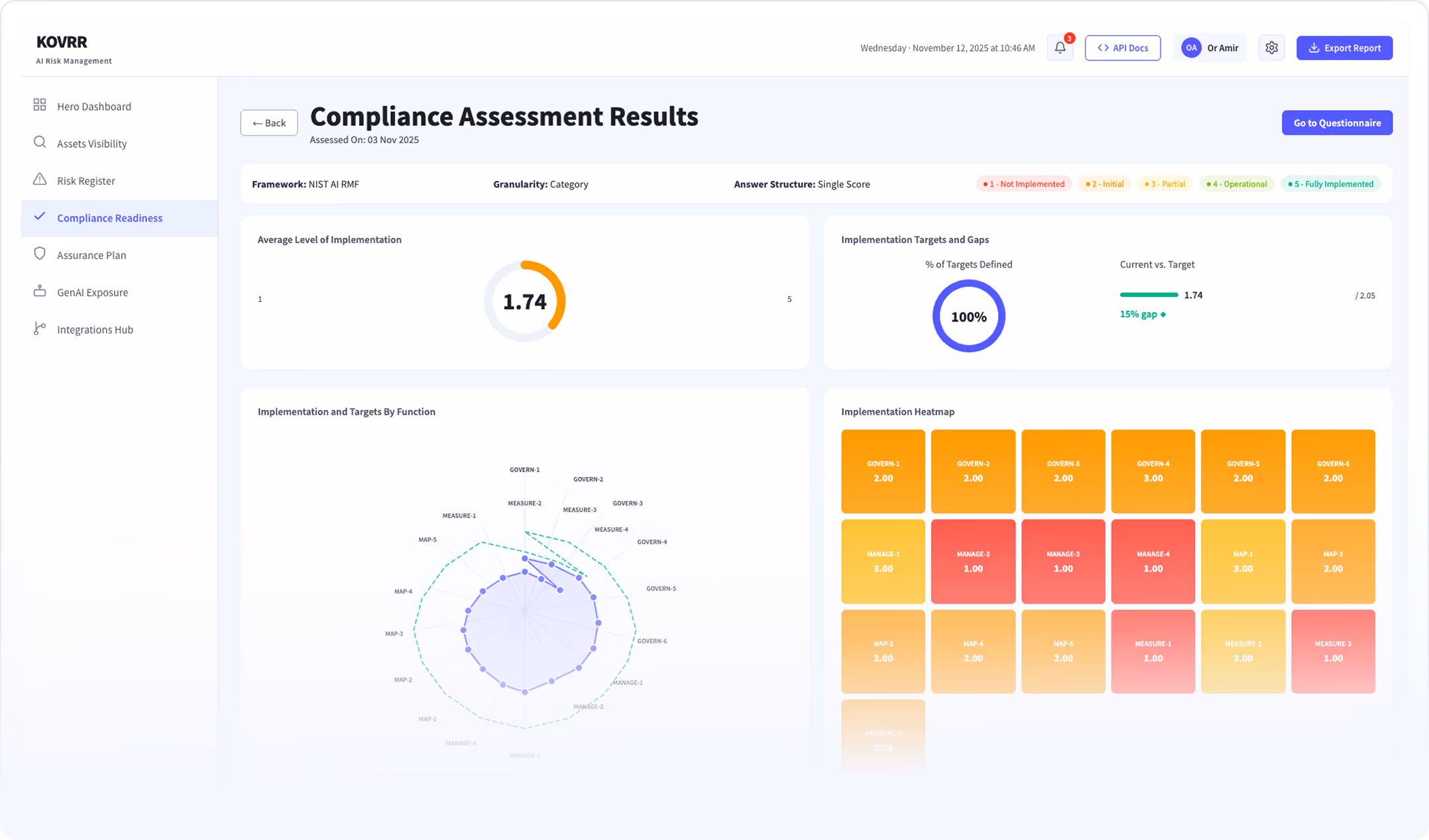The width and height of the screenshot is (1429, 840).
Task: Select the Compliance Readiness menu item
Action: (109, 218)
